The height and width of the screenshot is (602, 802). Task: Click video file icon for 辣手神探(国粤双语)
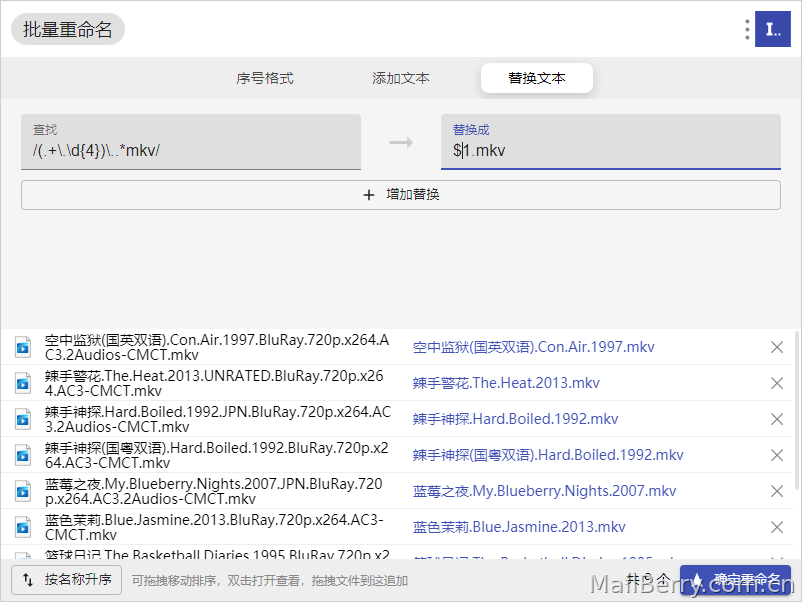coord(23,455)
